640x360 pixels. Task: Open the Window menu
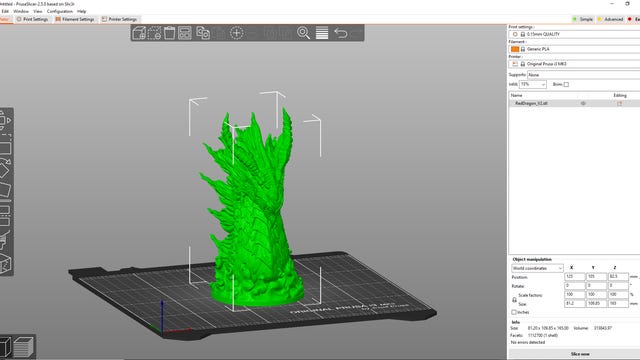point(21,11)
